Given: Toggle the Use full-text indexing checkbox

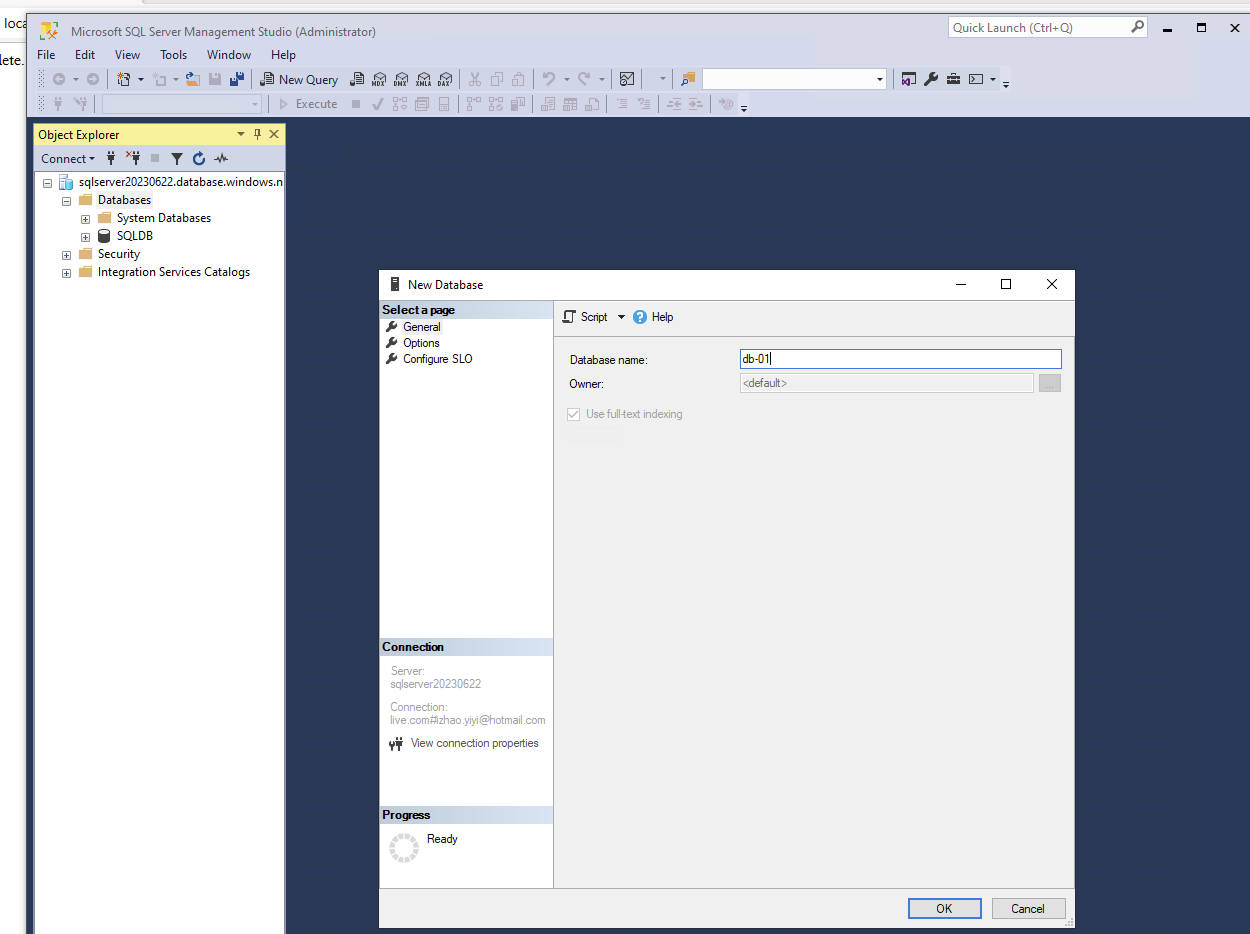Looking at the screenshot, I should pos(573,414).
